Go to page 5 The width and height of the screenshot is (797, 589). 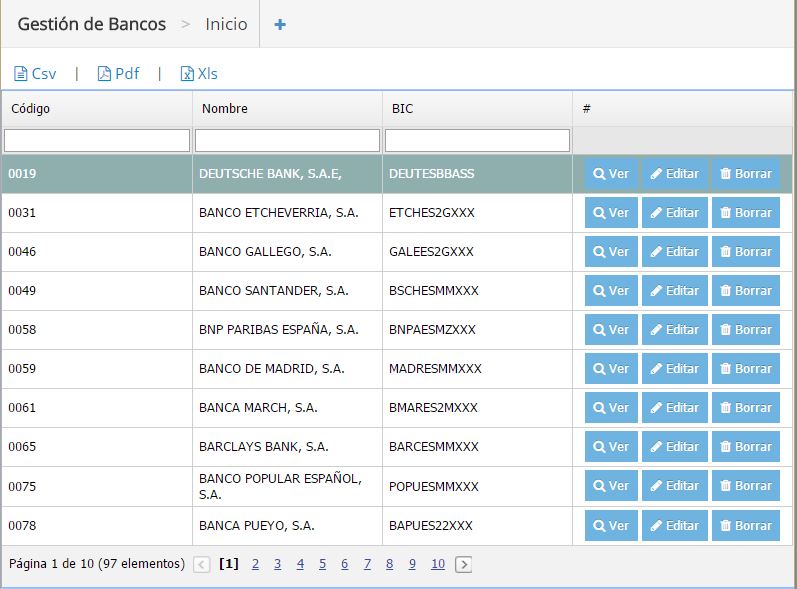point(322,564)
